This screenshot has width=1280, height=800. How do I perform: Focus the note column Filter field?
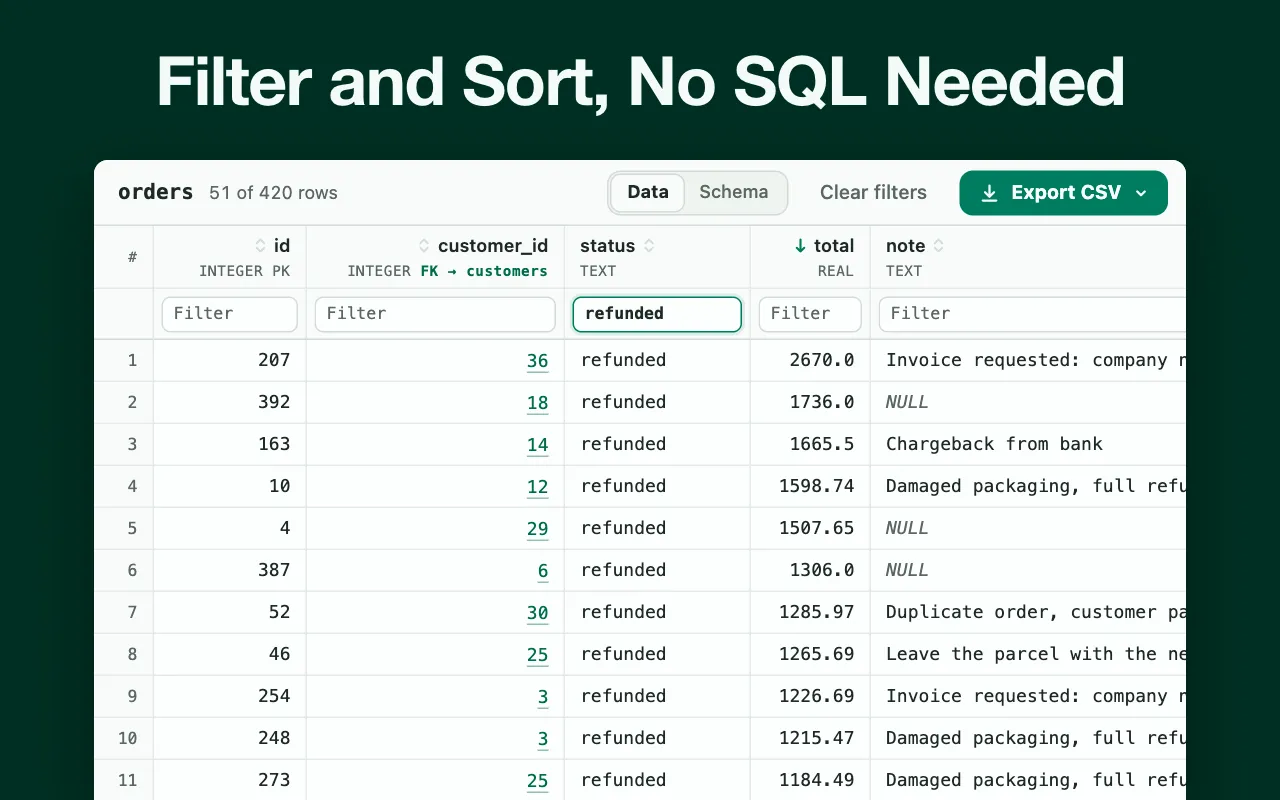(1032, 314)
